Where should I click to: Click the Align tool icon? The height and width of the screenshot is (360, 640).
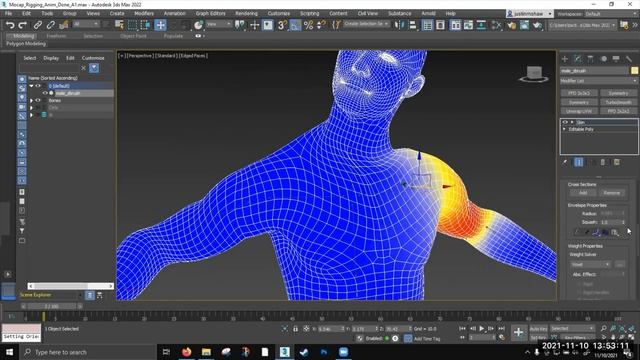(x=413, y=25)
